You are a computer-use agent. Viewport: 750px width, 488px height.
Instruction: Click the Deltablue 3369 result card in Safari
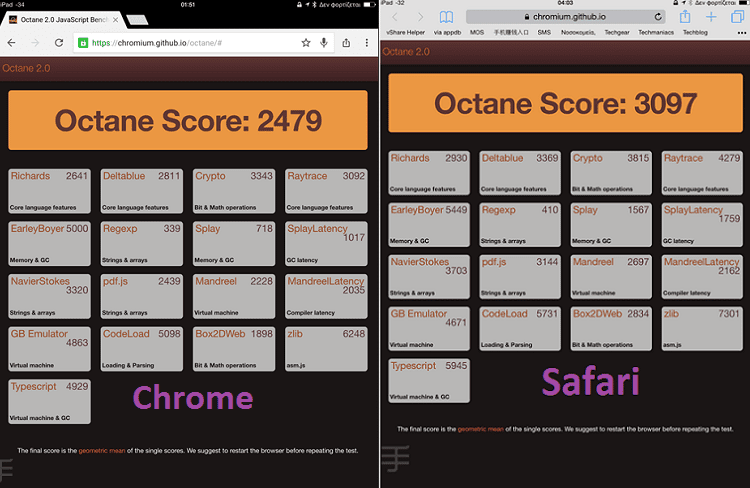(x=520, y=173)
